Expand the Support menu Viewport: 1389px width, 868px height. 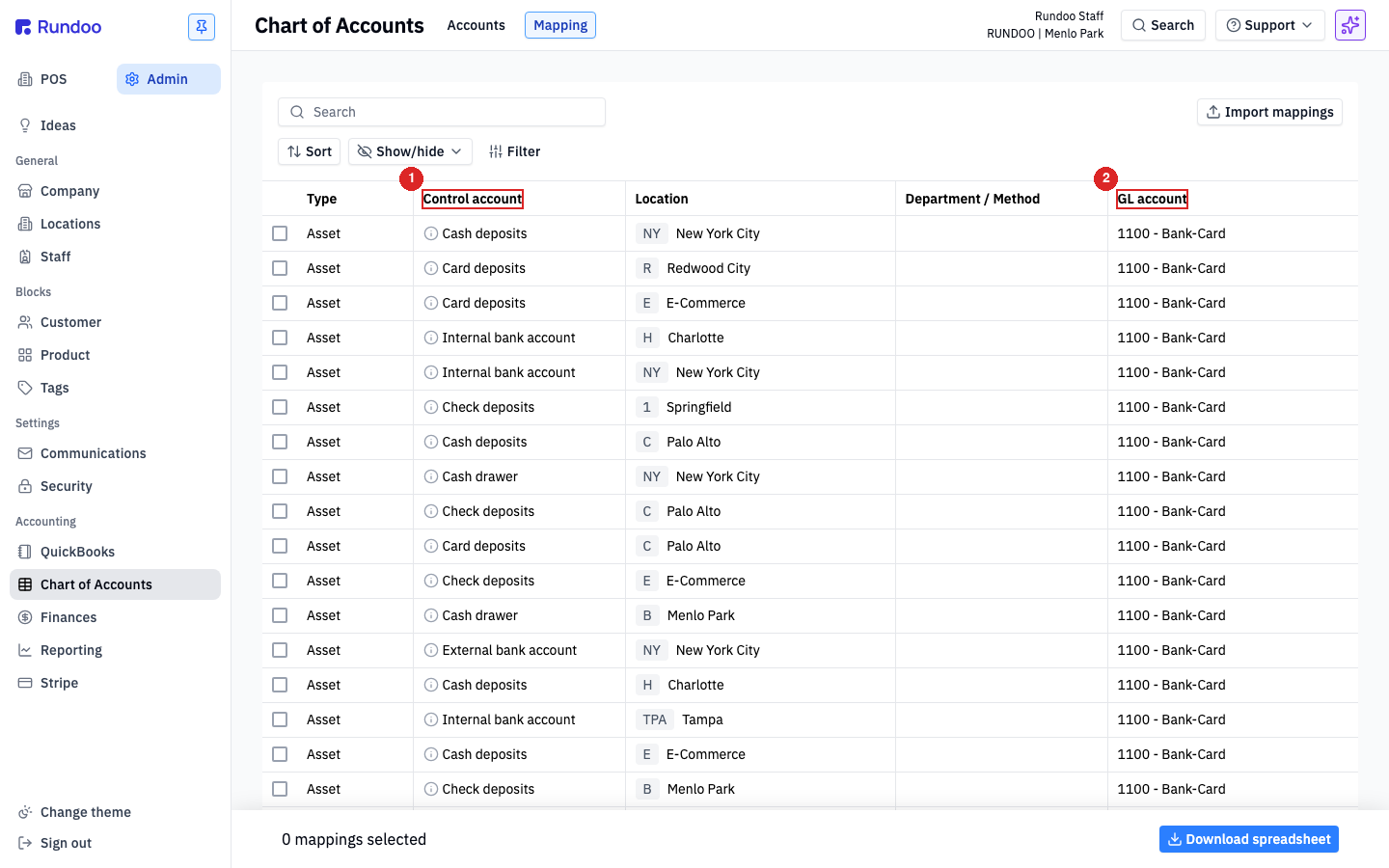(1269, 25)
